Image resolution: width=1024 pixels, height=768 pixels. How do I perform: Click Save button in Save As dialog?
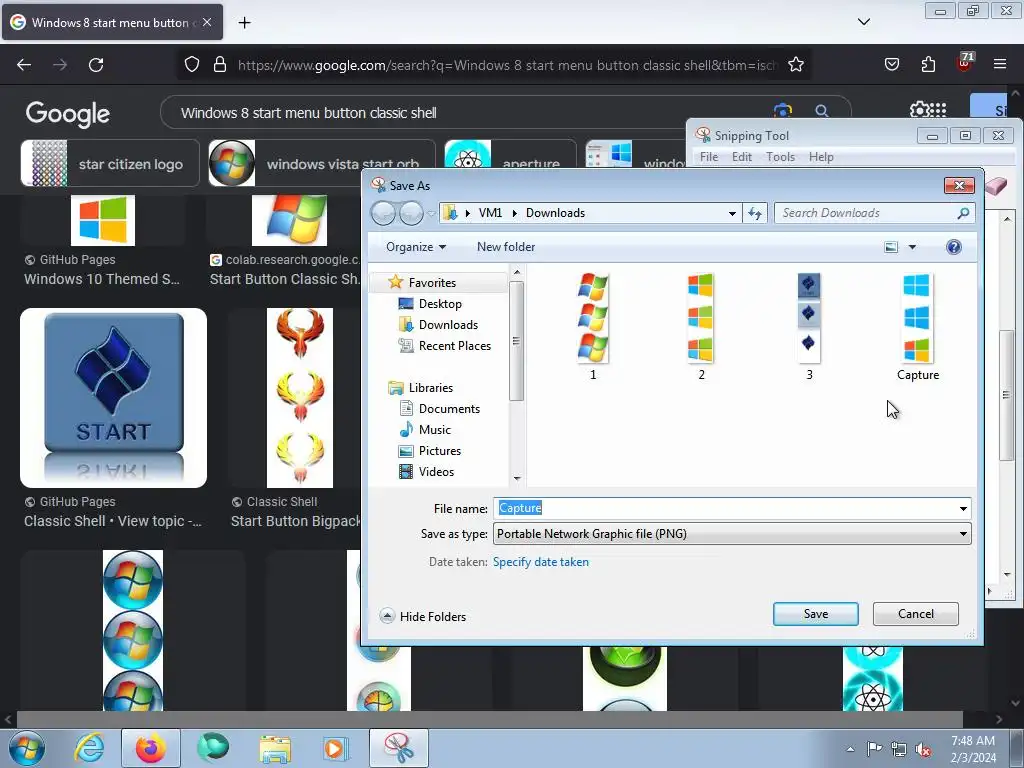click(816, 614)
